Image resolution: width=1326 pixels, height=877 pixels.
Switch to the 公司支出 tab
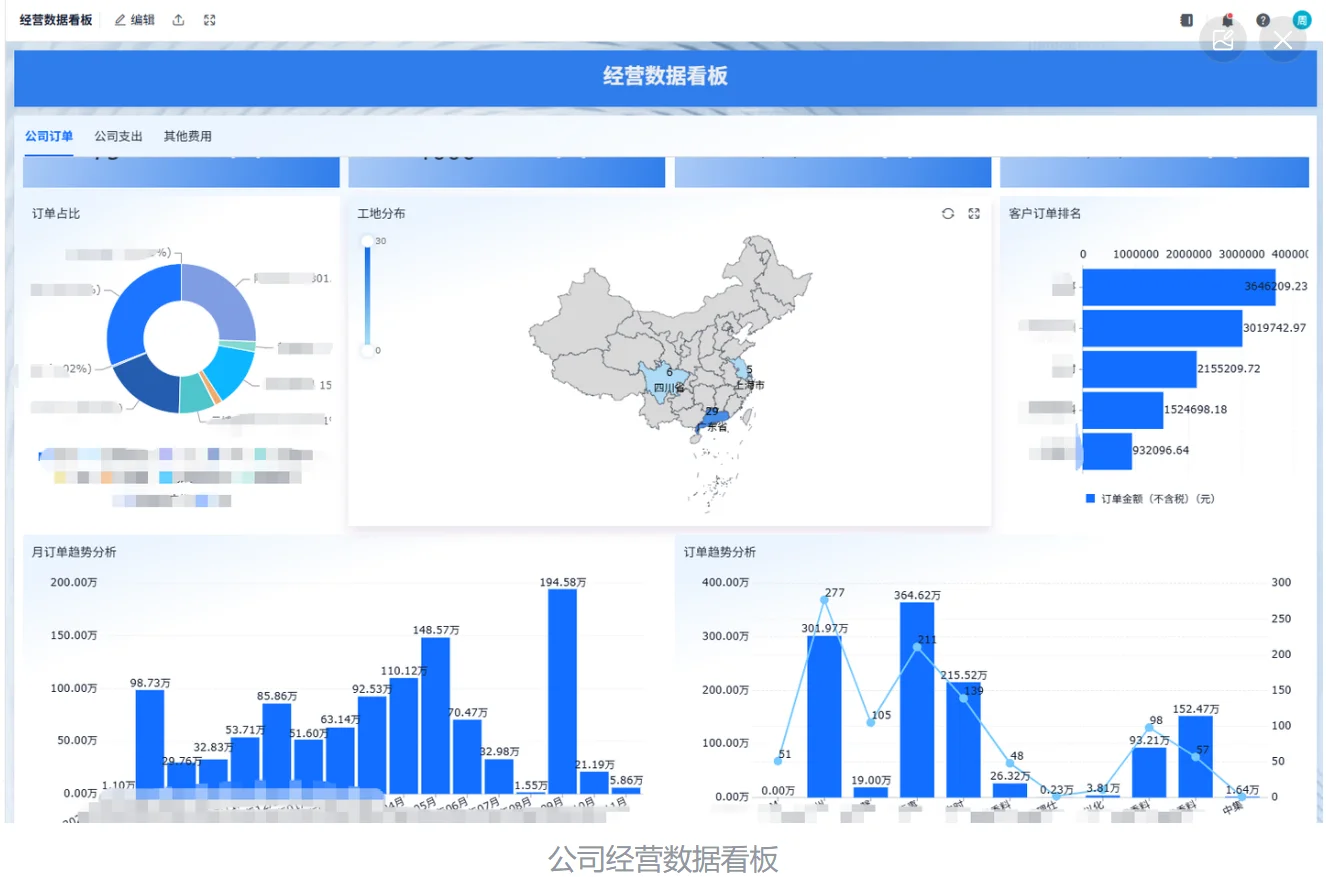(x=118, y=137)
